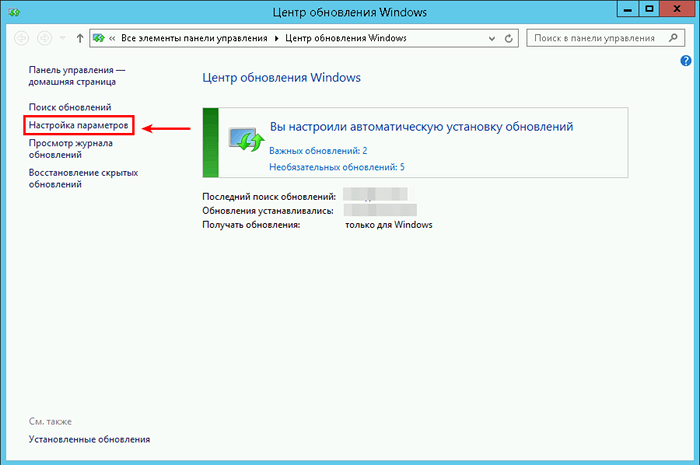Click Важных обновлений: 2 link

pos(318,151)
